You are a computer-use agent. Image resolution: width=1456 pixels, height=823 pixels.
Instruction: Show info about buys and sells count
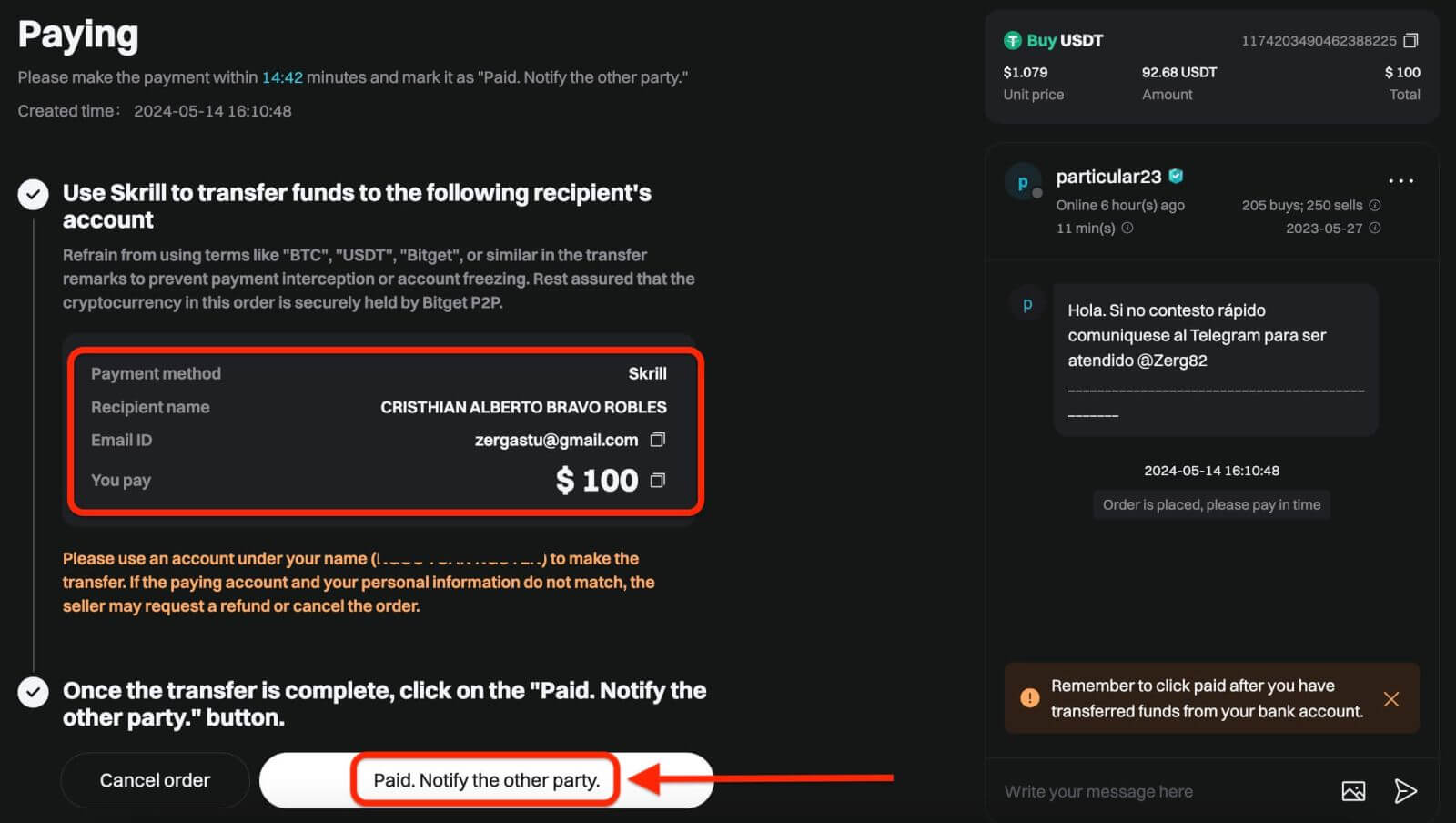click(1375, 205)
